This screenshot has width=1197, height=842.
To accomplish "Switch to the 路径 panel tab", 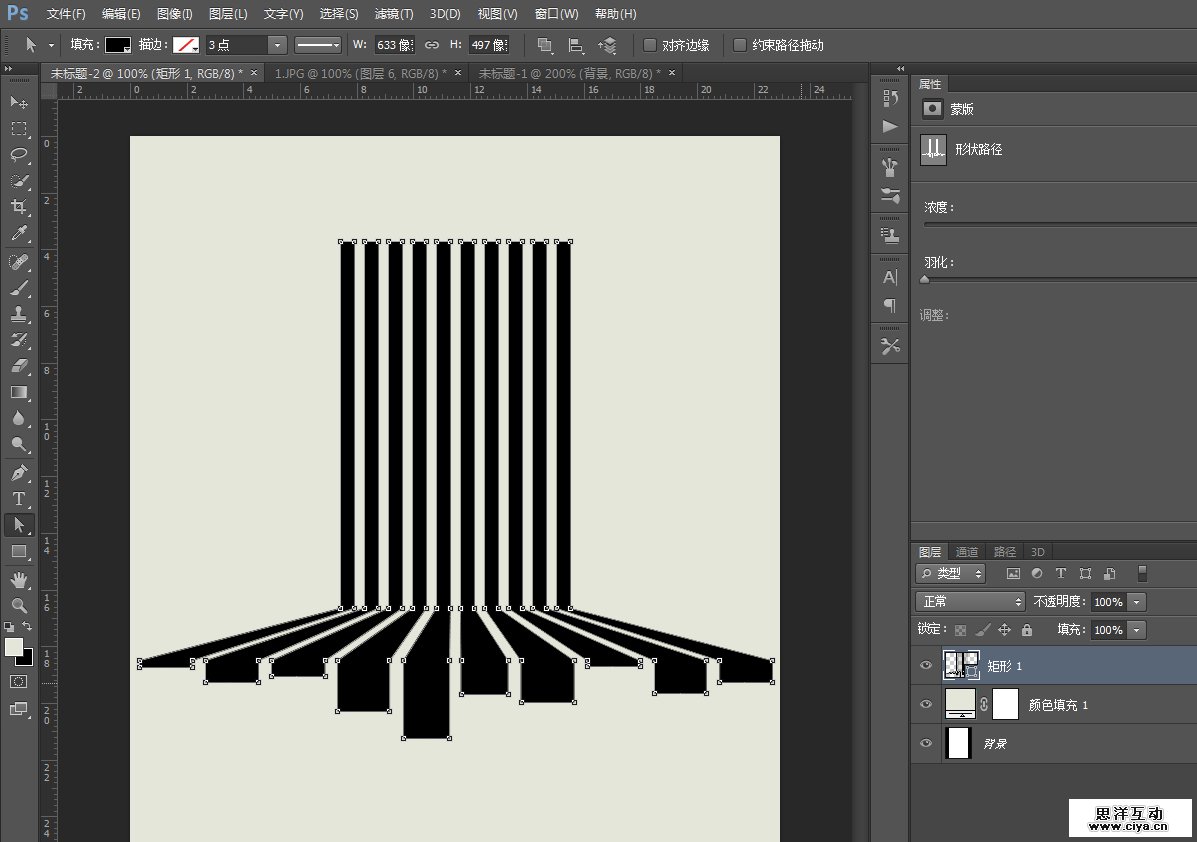I will coord(1004,552).
